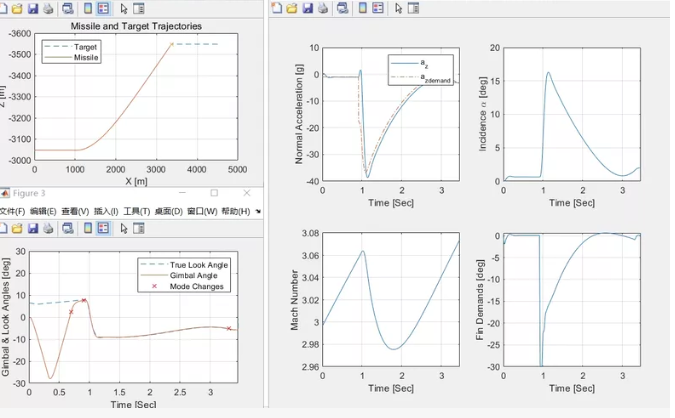Click Link Plot in the four-subplot window toolbar

343,8
